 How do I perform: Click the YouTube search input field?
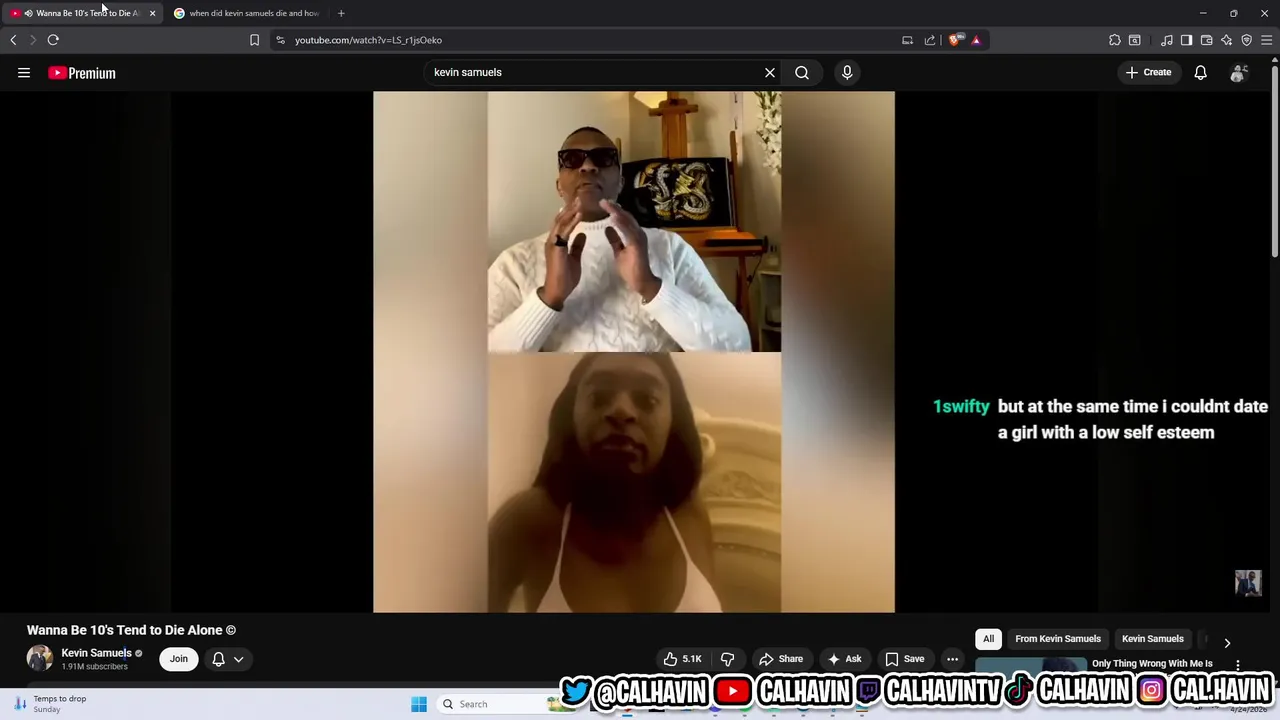pyautogui.click(x=595, y=72)
